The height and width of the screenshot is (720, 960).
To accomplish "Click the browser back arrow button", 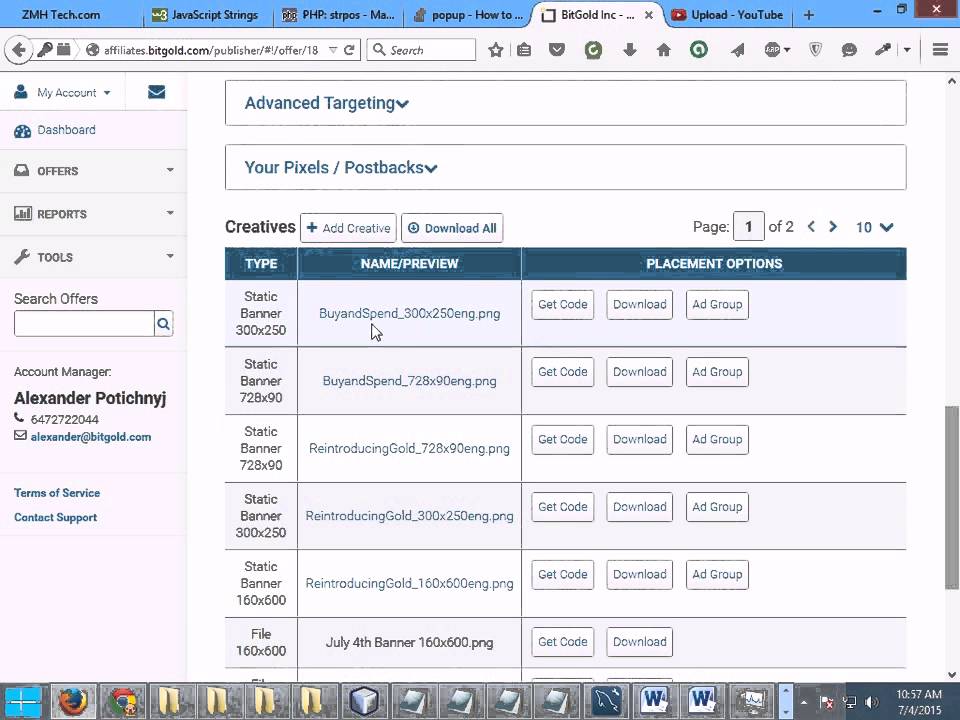I will pos(18,50).
